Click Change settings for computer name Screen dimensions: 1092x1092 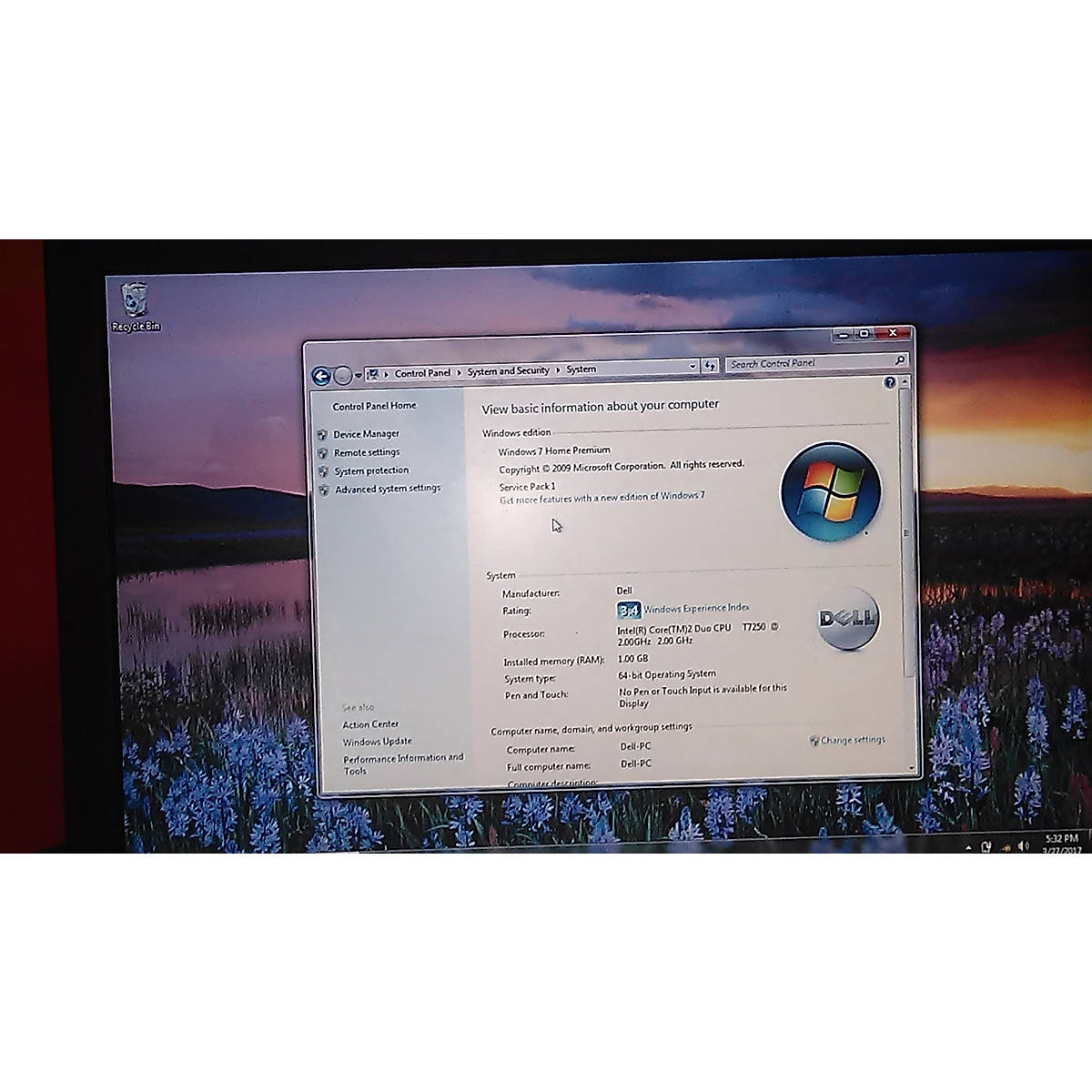click(x=851, y=740)
